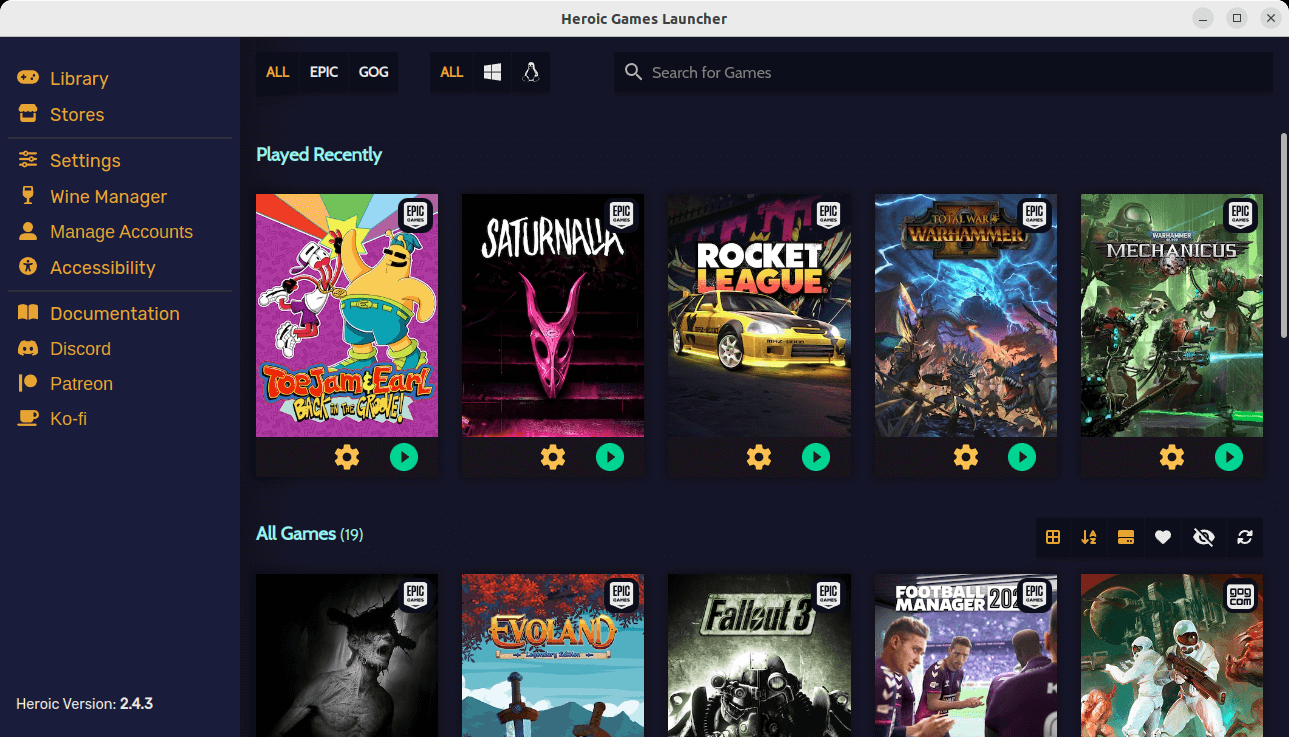Toggle sort order descending icon
The width and height of the screenshot is (1289, 737).
coord(1089,537)
